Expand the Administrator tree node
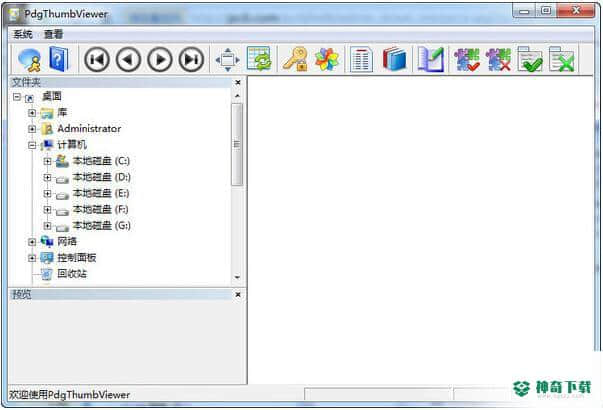 pyautogui.click(x=32, y=129)
